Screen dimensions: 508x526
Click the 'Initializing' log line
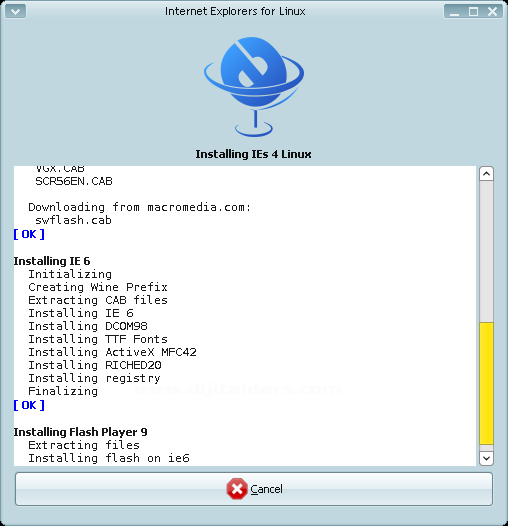coord(70,274)
